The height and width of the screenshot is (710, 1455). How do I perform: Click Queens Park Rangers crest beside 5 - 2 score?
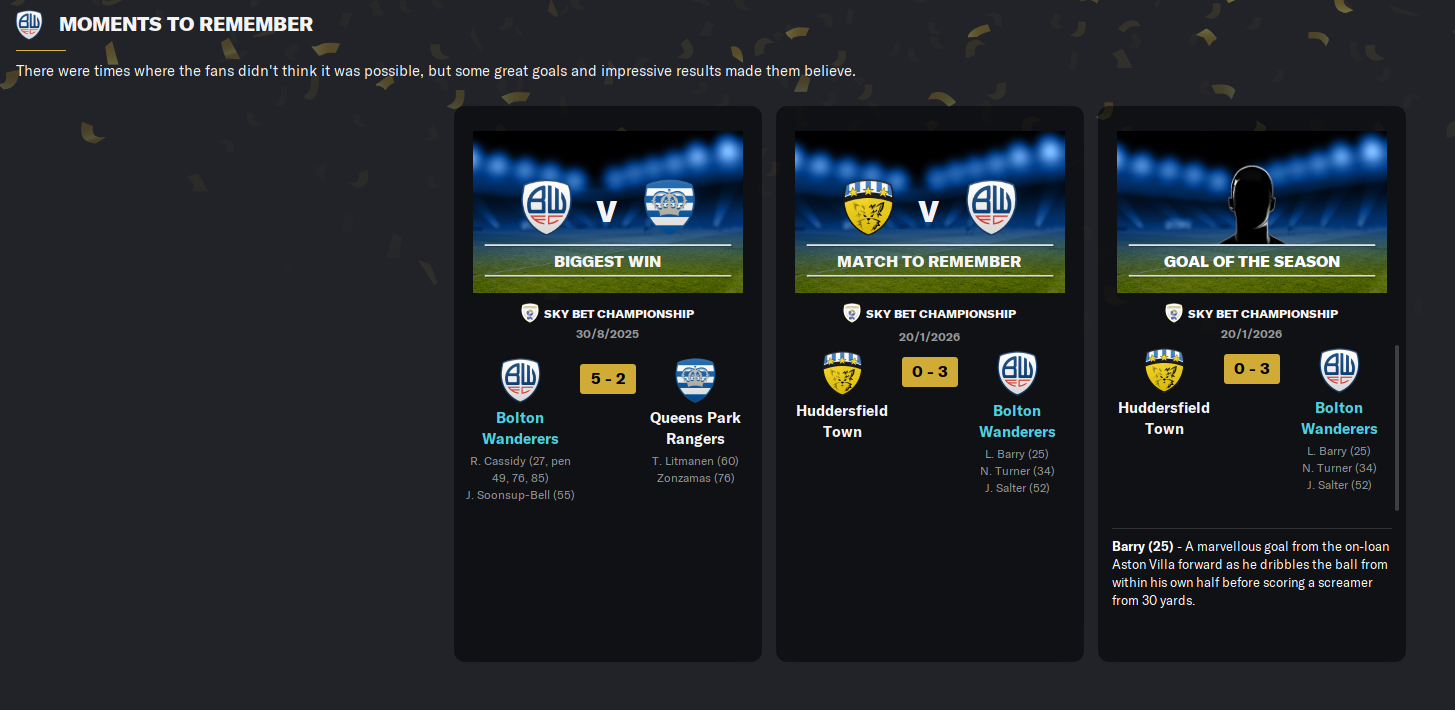point(695,380)
